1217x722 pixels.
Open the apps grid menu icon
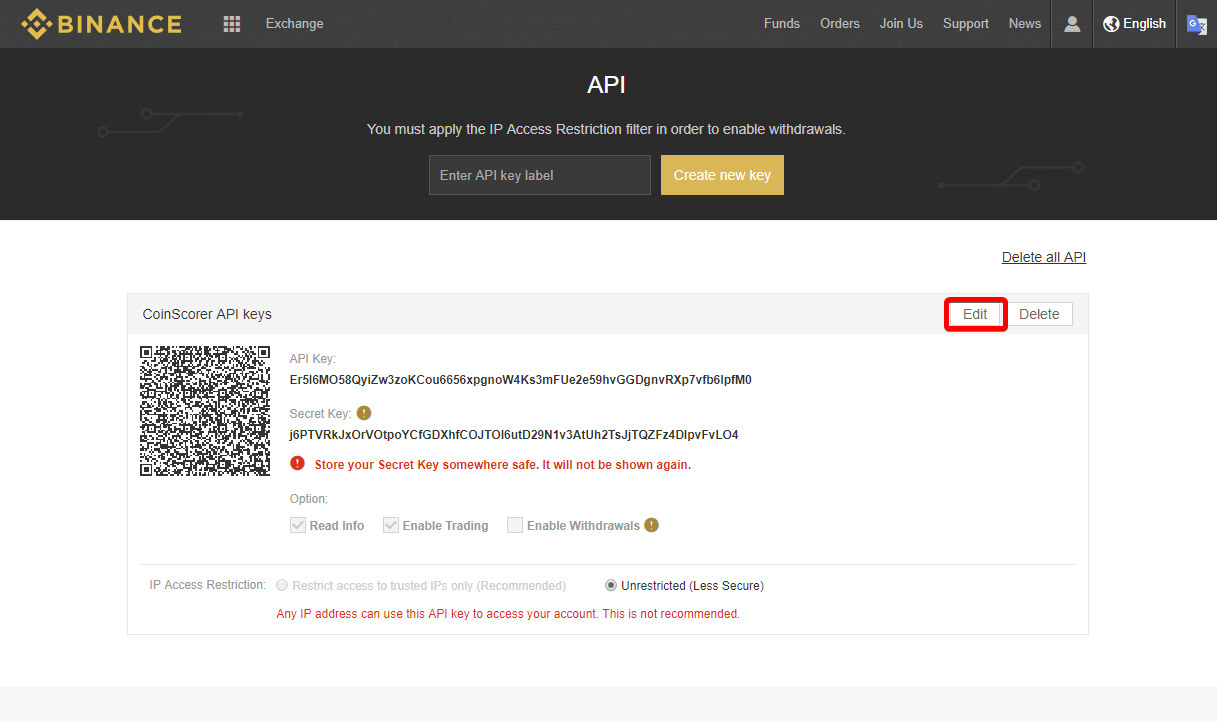(232, 24)
